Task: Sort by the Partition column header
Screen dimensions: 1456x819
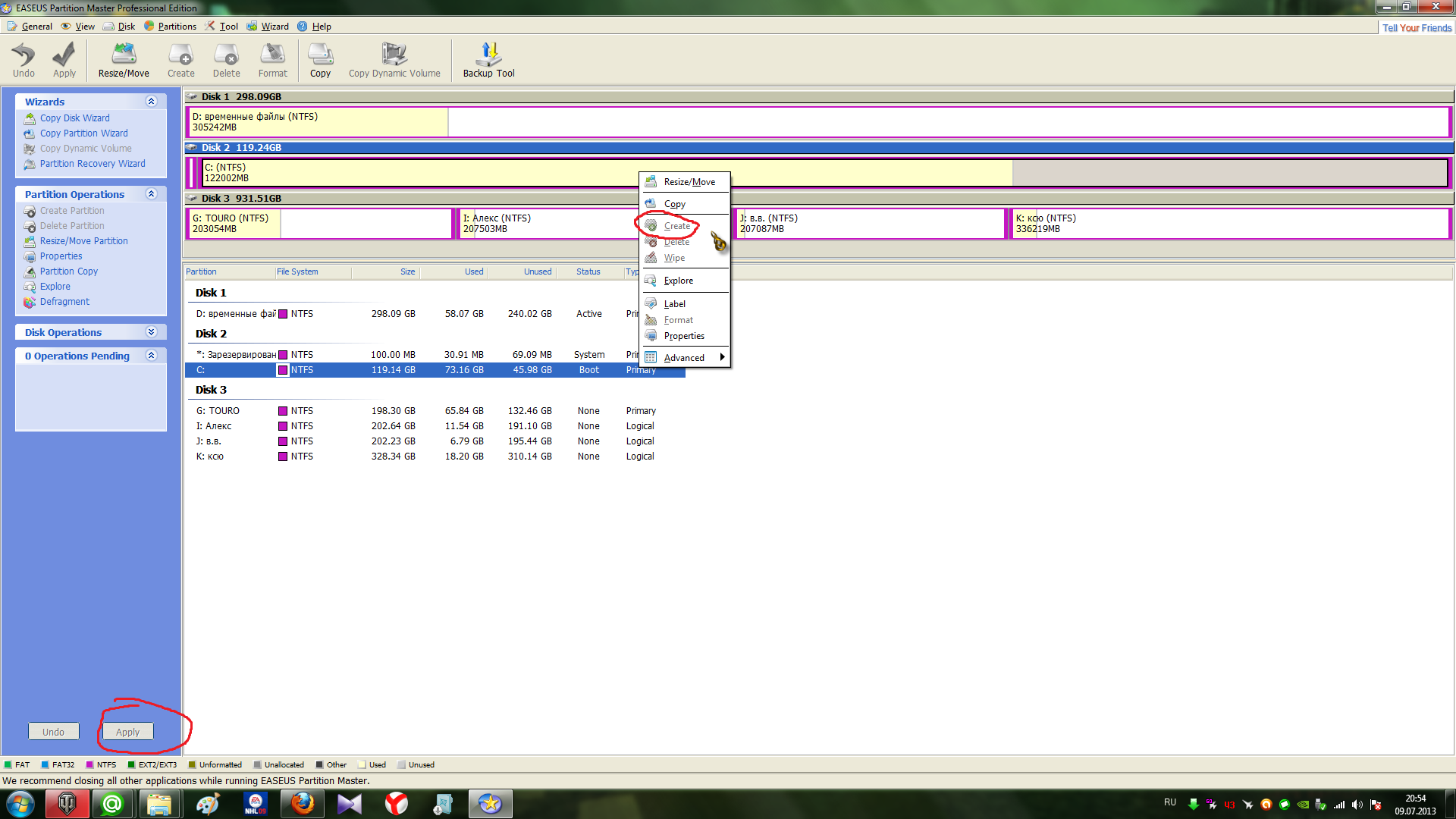Action: [x=229, y=271]
